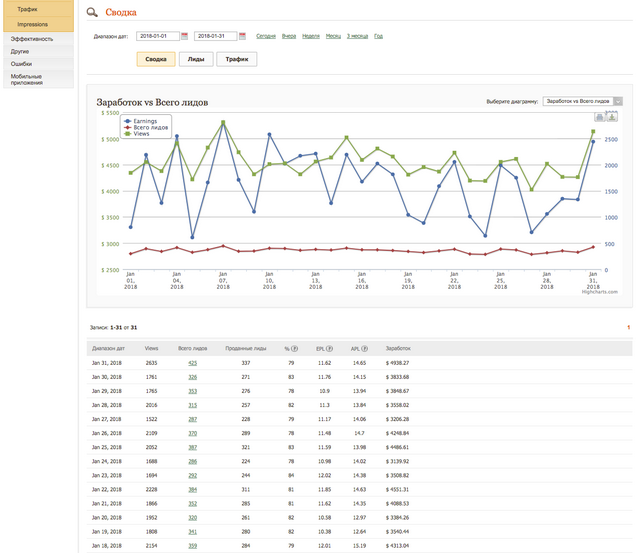Click the help icon next to APL column
640x553 pixels.
tap(366, 348)
